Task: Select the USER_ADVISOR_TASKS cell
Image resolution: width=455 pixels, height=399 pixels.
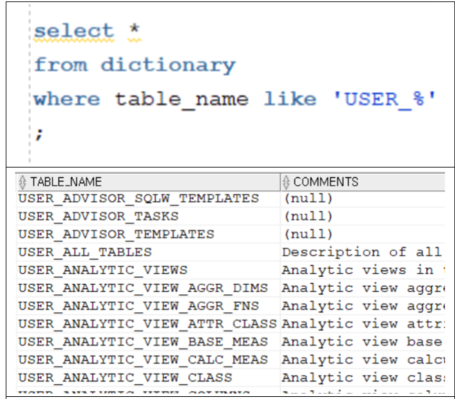Action: point(148,217)
